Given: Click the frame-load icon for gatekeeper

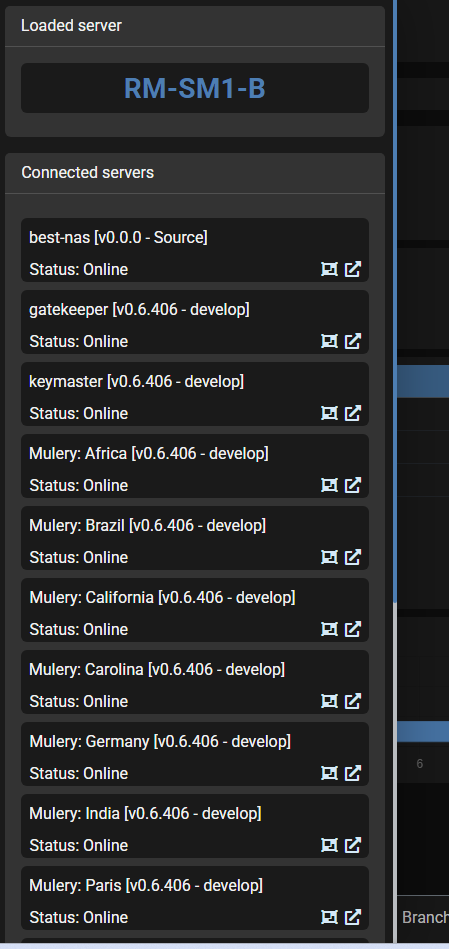Looking at the screenshot, I should pos(329,341).
